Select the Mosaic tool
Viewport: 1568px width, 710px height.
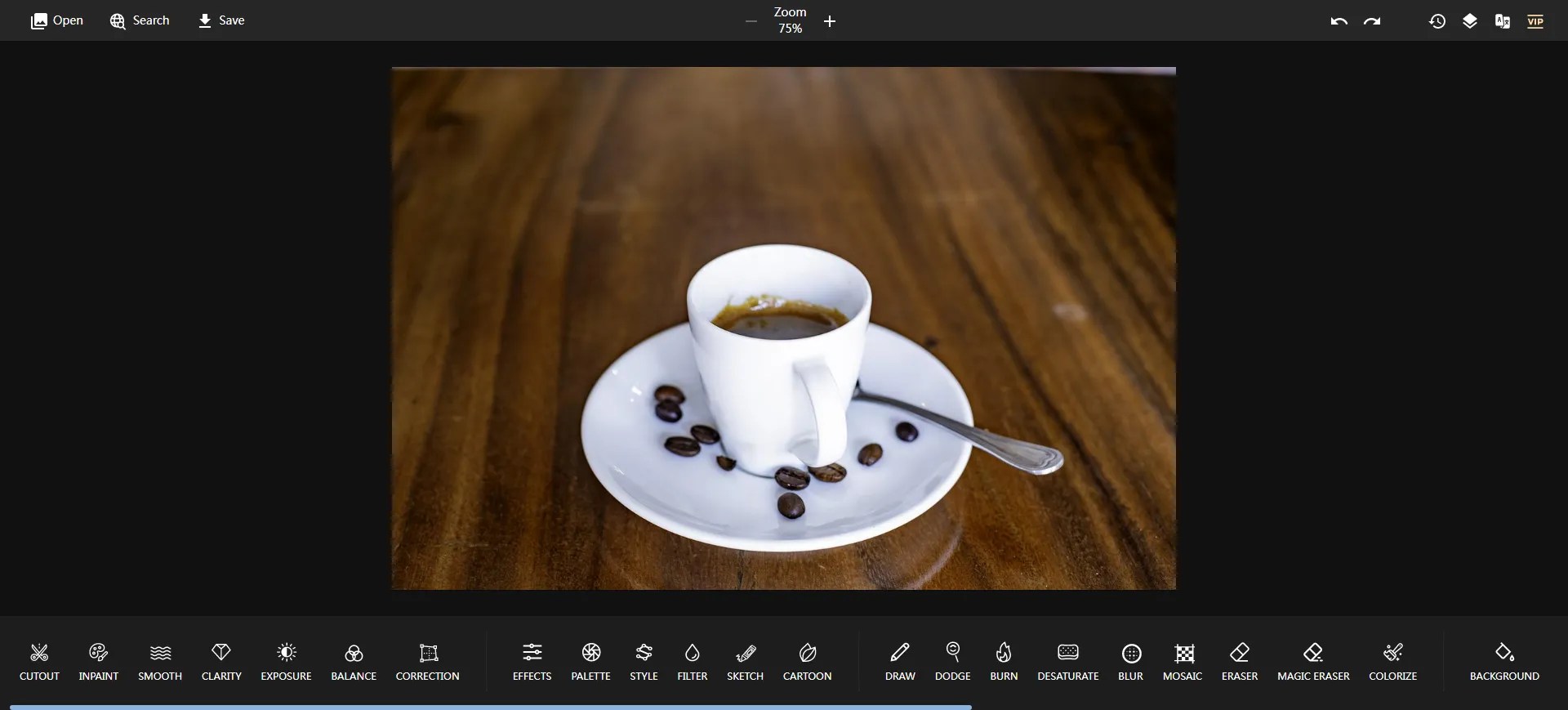[1183, 662]
